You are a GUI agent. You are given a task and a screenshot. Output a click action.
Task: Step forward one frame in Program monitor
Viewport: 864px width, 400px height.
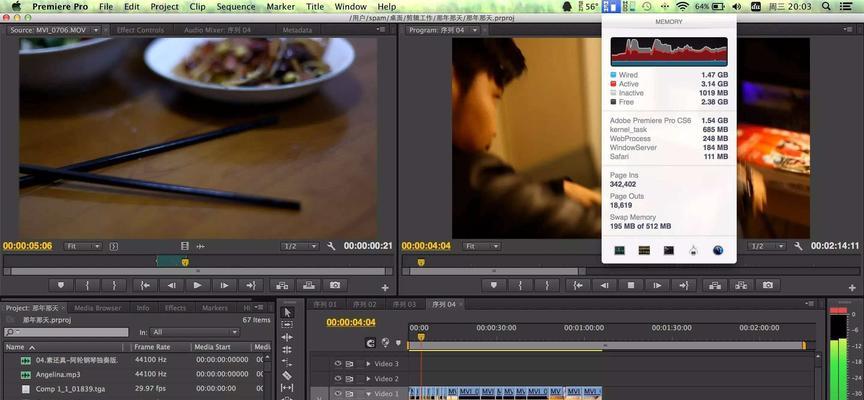657,285
